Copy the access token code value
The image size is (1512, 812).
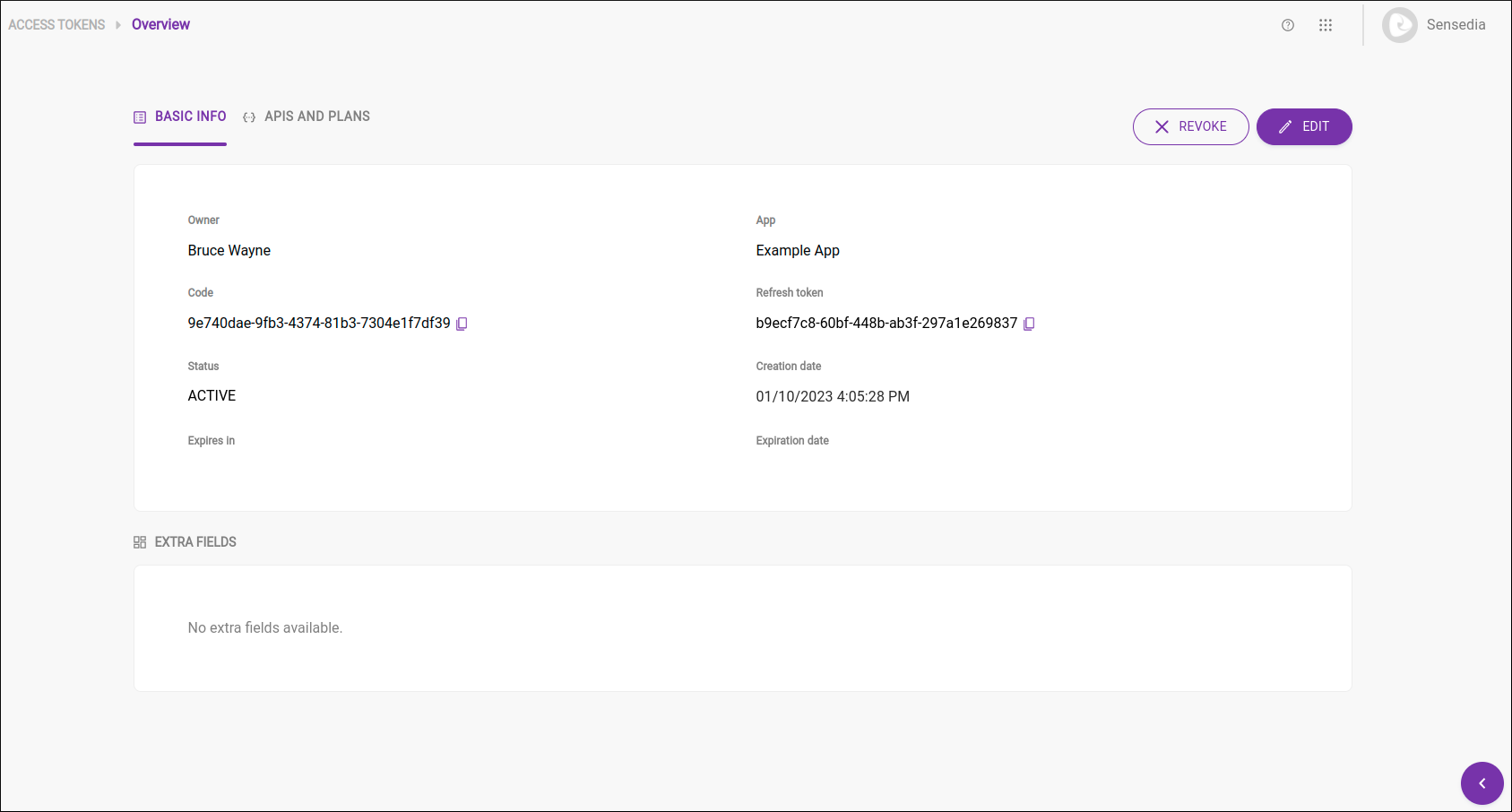point(462,324)
